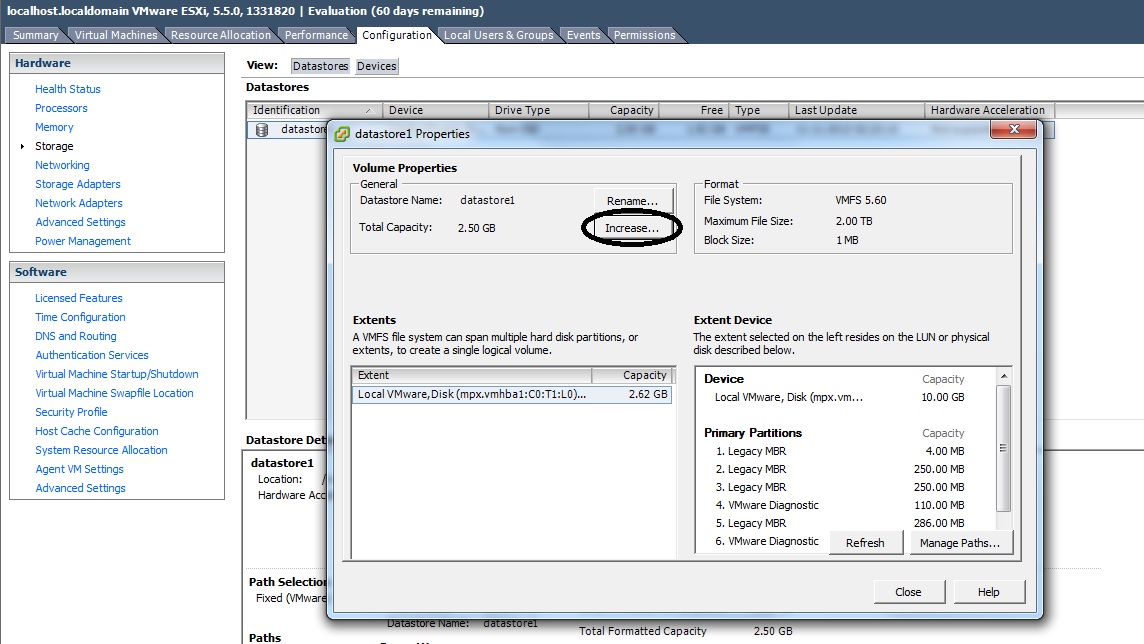
Task: Click the Refresh button
Action: (865, 543)
